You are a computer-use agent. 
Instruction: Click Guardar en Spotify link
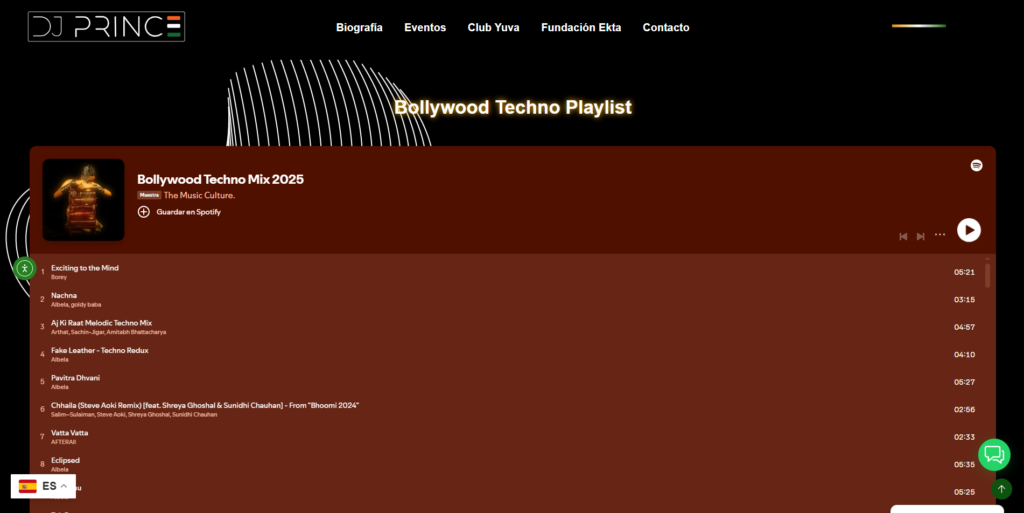point(188,212)
